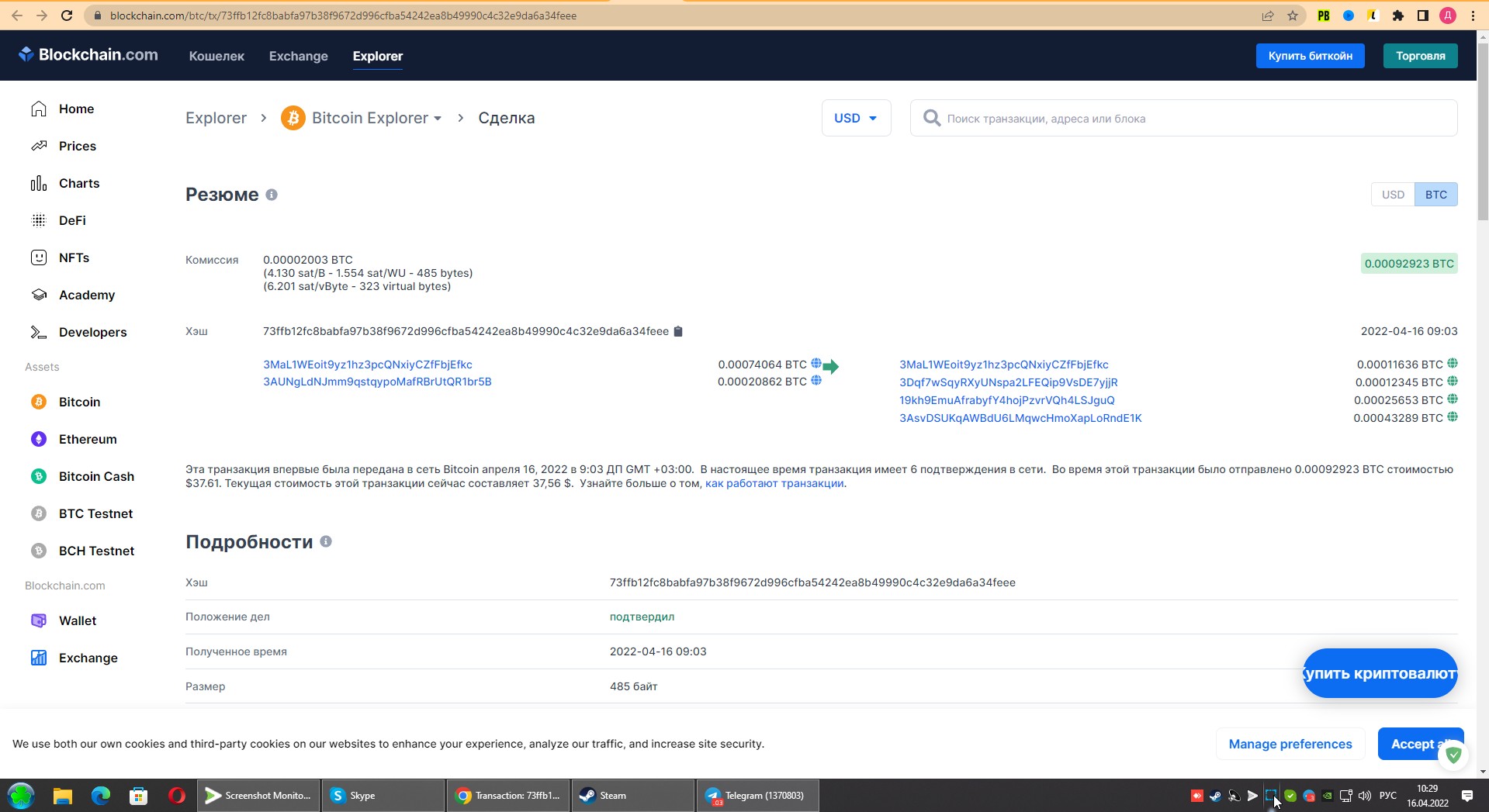This screenshot has height=812, width=1489.
Task: Open the Exchange top menu item
Action: 299,56
